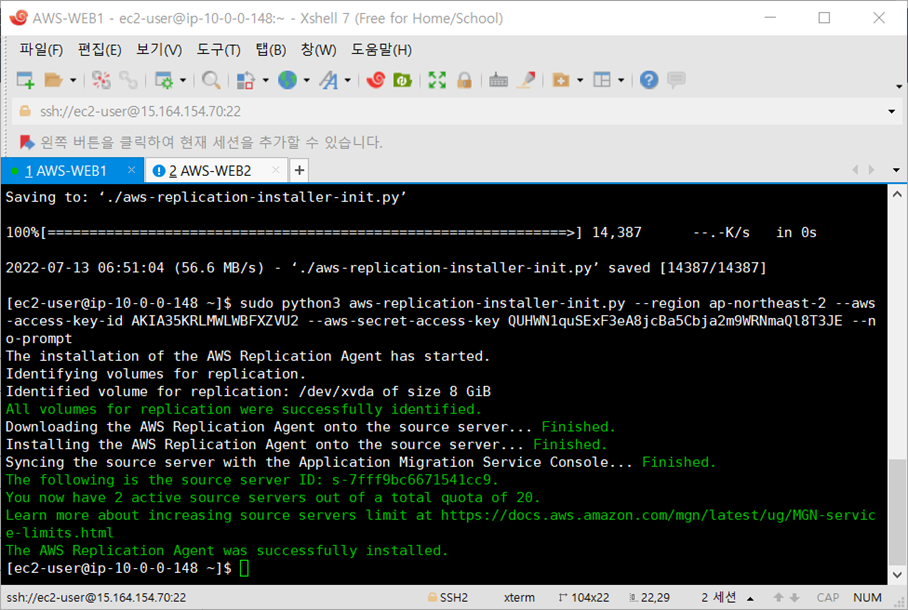Image resolution: width=908 pixels, height=610 pixels.
Task: Click terminal scrollbar up arrow
Action: (897, 195)
